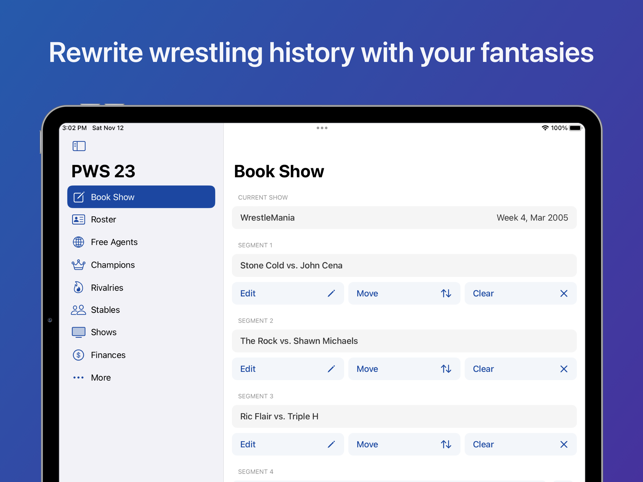Click the Champions crown icon
The image size is (643, 482).
[78, 265]
